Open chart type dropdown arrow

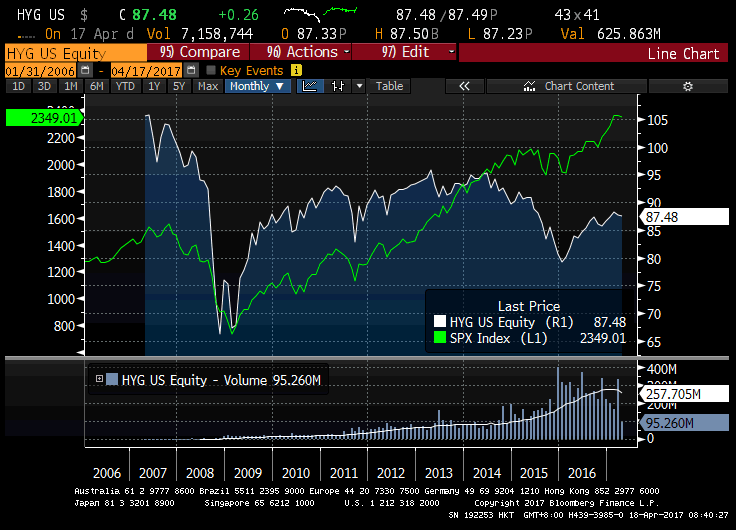[360, 86]
